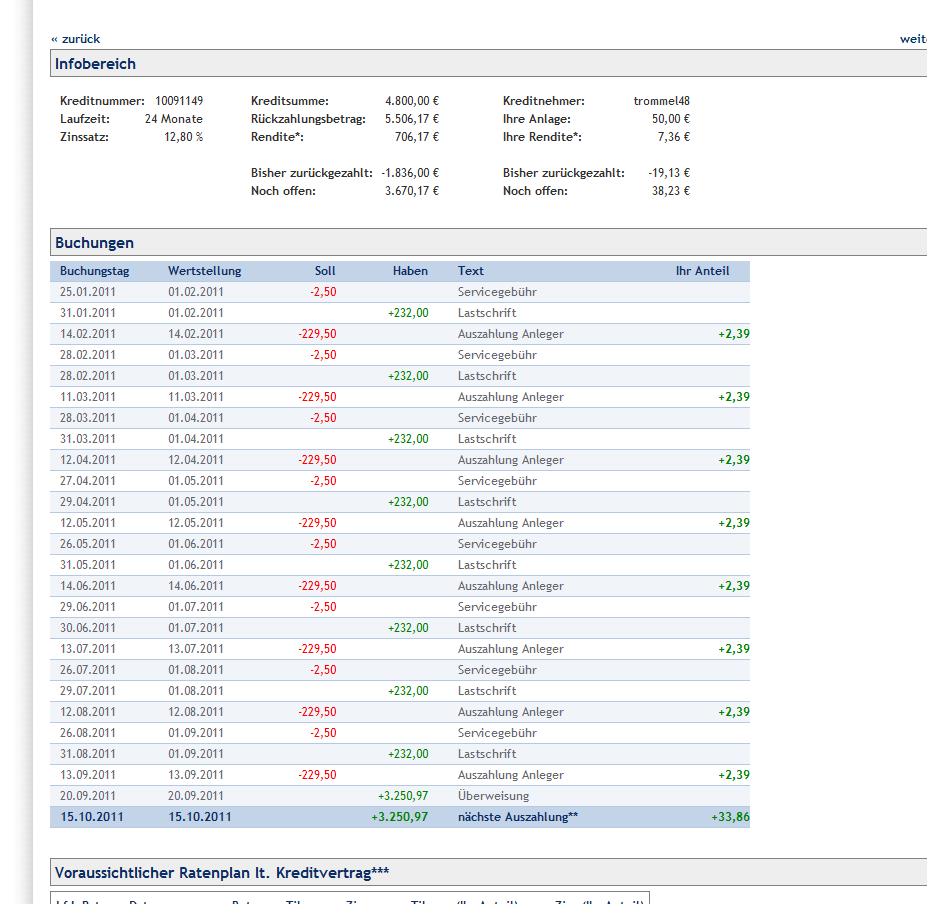Follow the partially visible weiter link
The image size is (927, 904).
click(913, 39)
